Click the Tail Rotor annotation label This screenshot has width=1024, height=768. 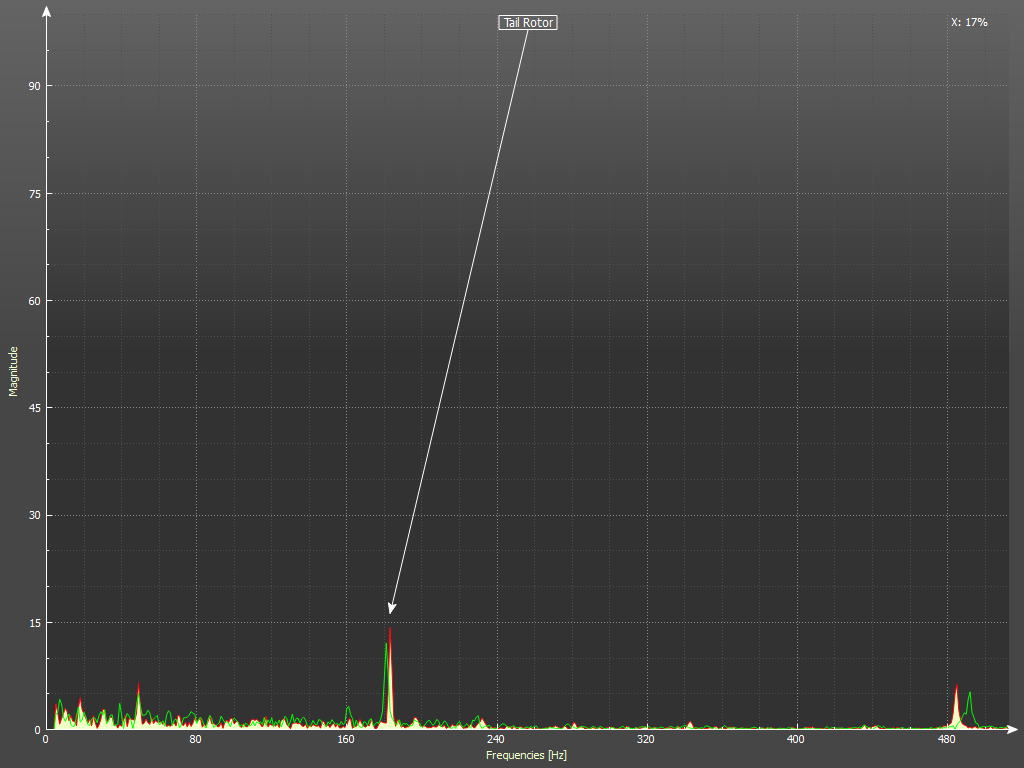click(528, 22)
